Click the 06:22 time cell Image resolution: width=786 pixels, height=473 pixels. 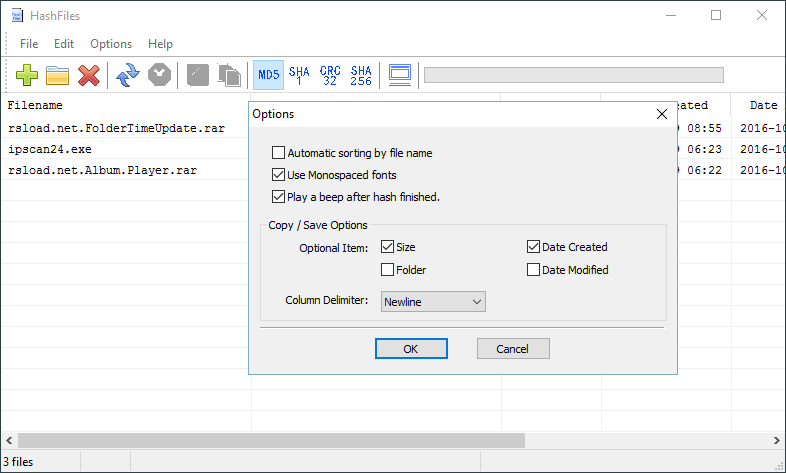(704, 170)
